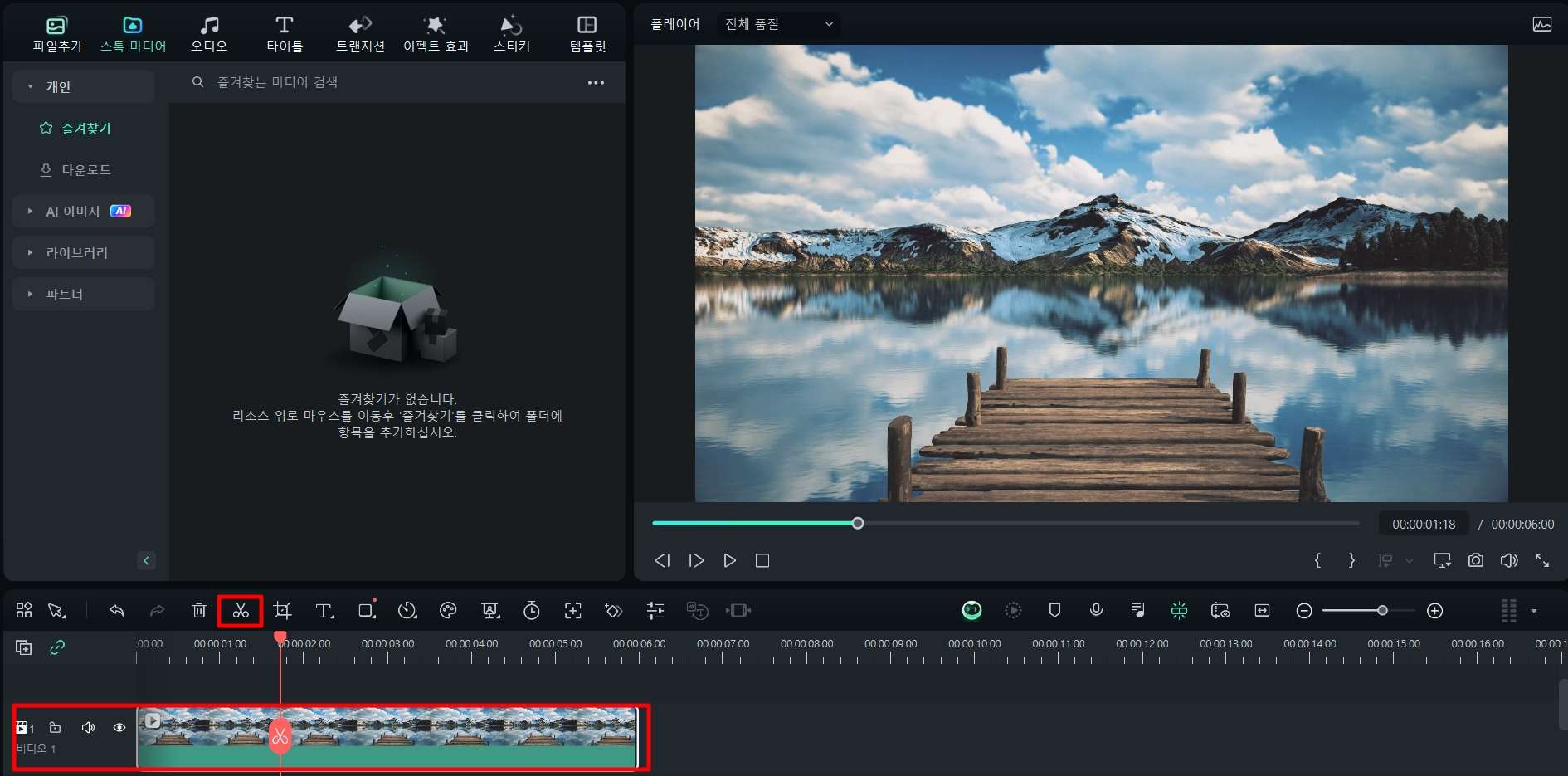Open the track layout dropdown arrow
The height and width of the screenshot is (776, 1568).
click(x=1534, y=611)
